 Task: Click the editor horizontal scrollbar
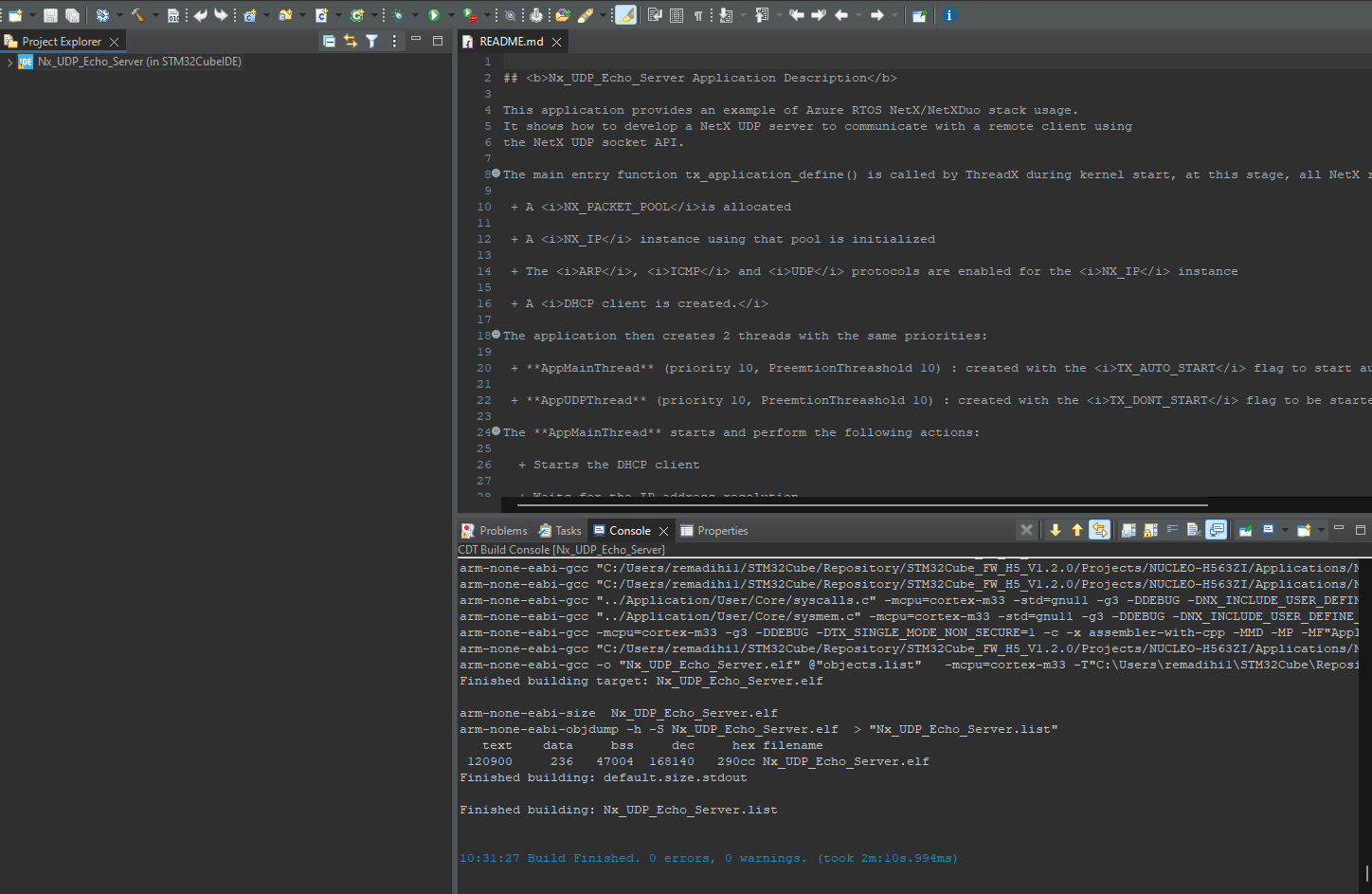coord(862,505)
